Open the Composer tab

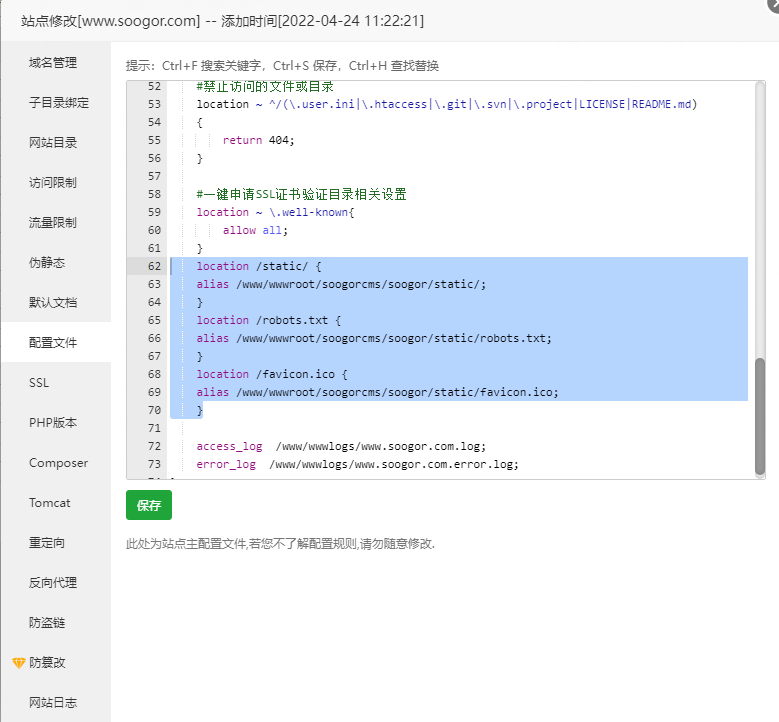pos(58,463)
